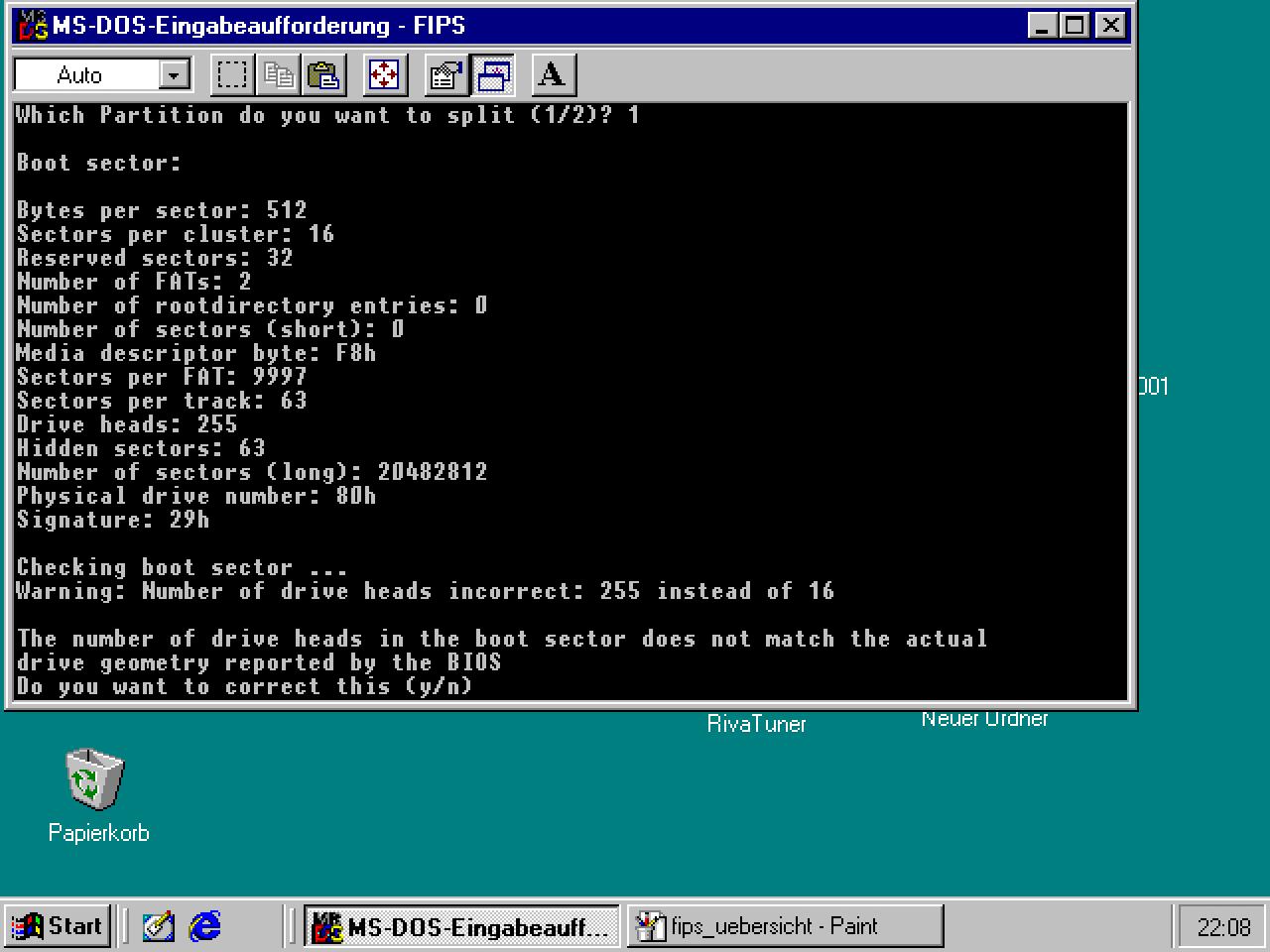Select the Neuer Ordner desktop label
The height and width of the screenshot is (952, 1270).
point(984,719)
